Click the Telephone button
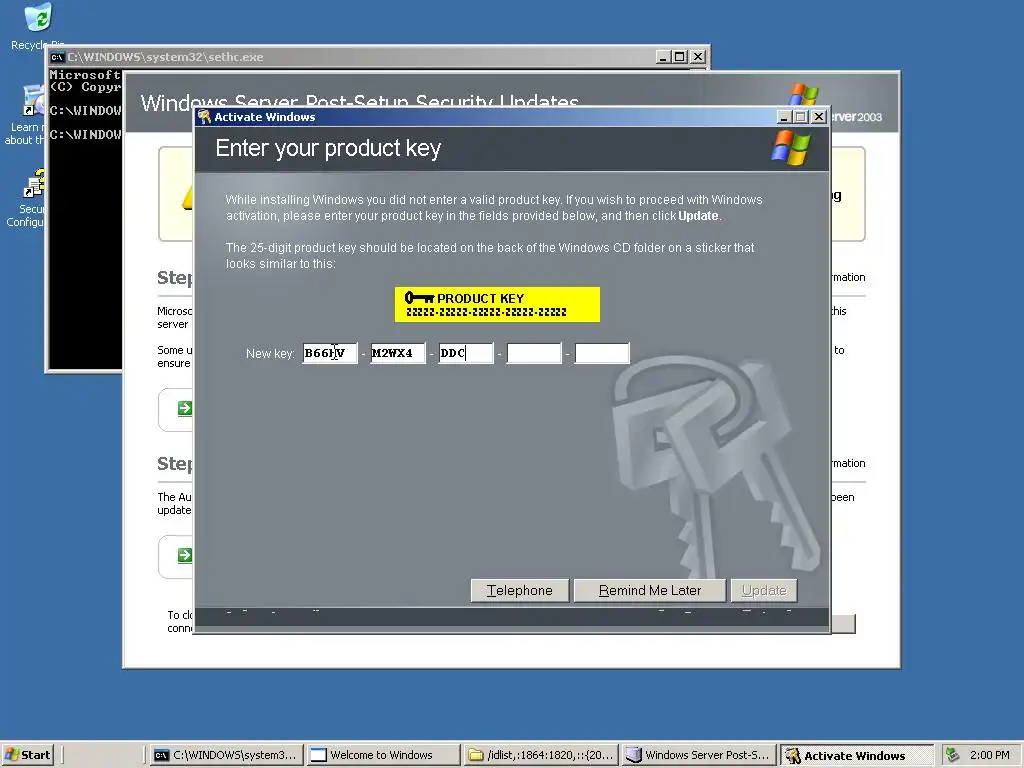Viewport: 1024px width, 768px height. pyautogui.click(x=519, y=590)
